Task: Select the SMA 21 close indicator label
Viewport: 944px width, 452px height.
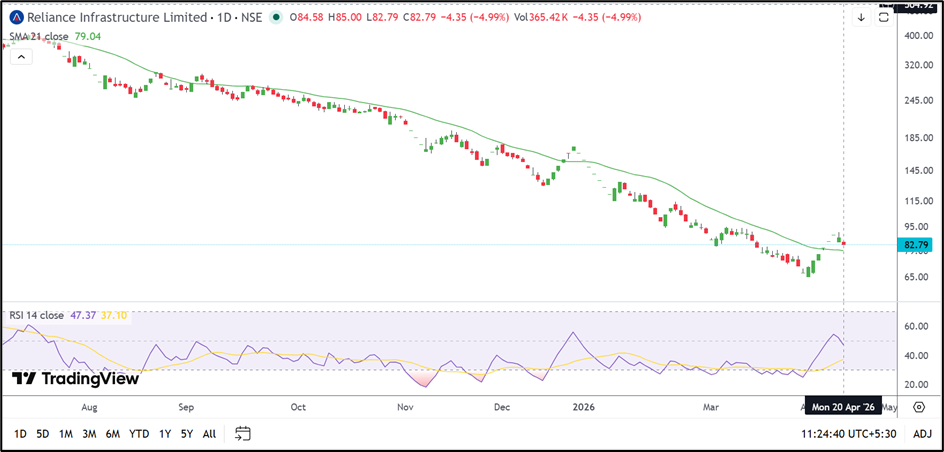Action: 40,36
